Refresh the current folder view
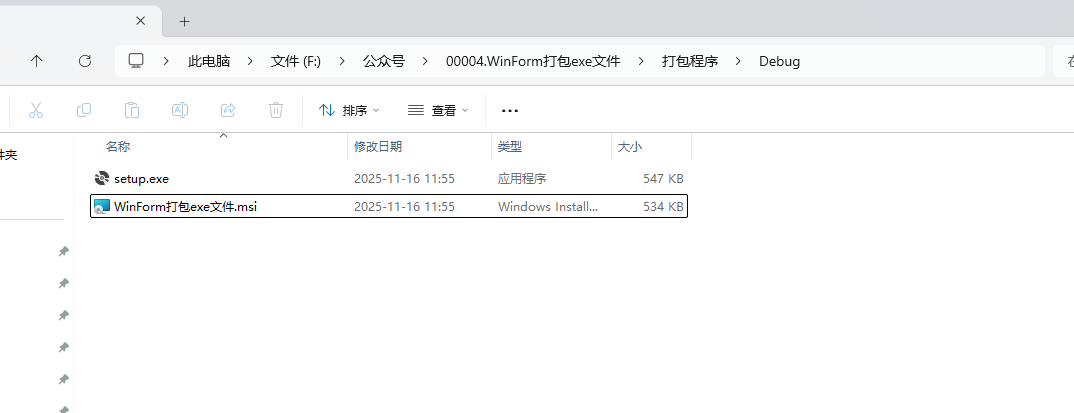The image size is (1074, 413). coord(85,61)
